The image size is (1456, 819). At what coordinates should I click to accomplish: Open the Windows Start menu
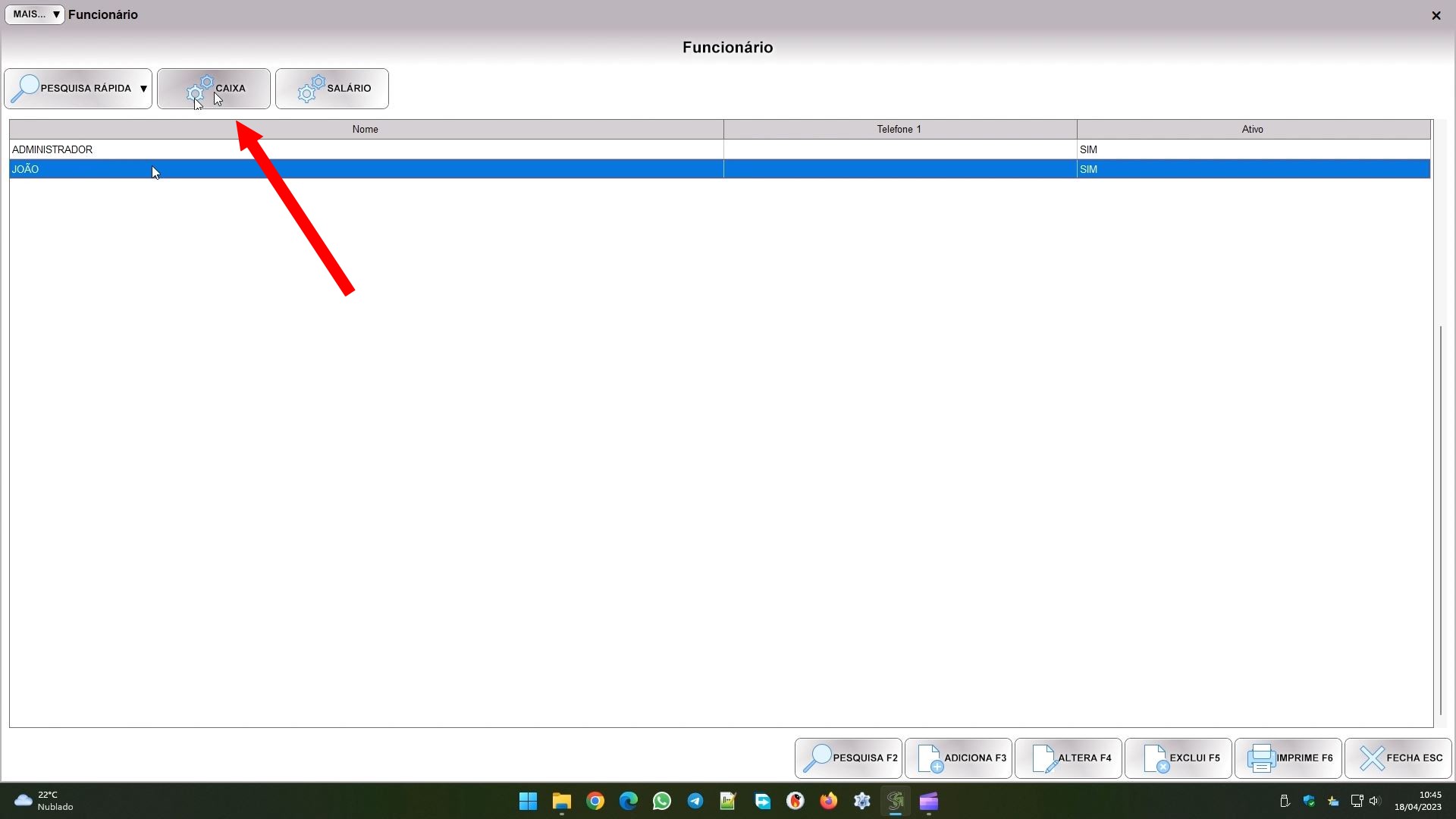[x=529, y=801]
